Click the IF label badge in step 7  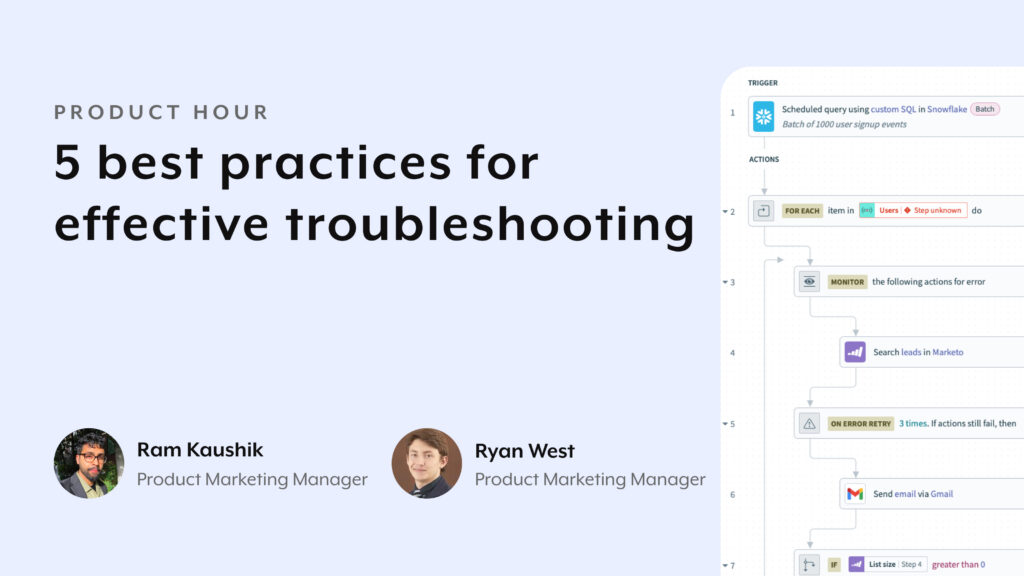click(x=834, y=565)
